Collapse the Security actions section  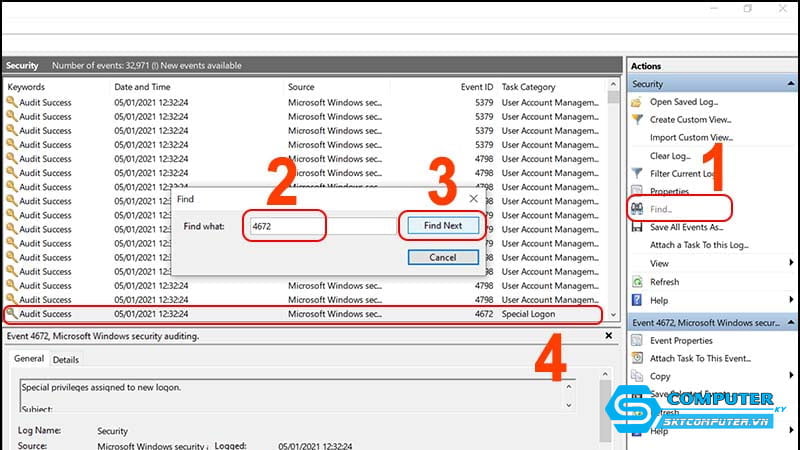(x=791, y=85)
